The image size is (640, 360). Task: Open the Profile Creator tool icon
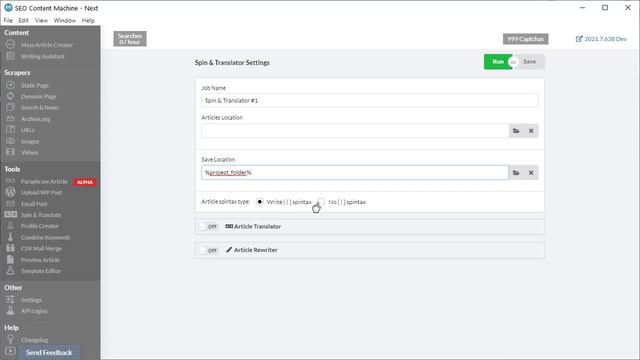pyautogui.click(x=10, y=225)
